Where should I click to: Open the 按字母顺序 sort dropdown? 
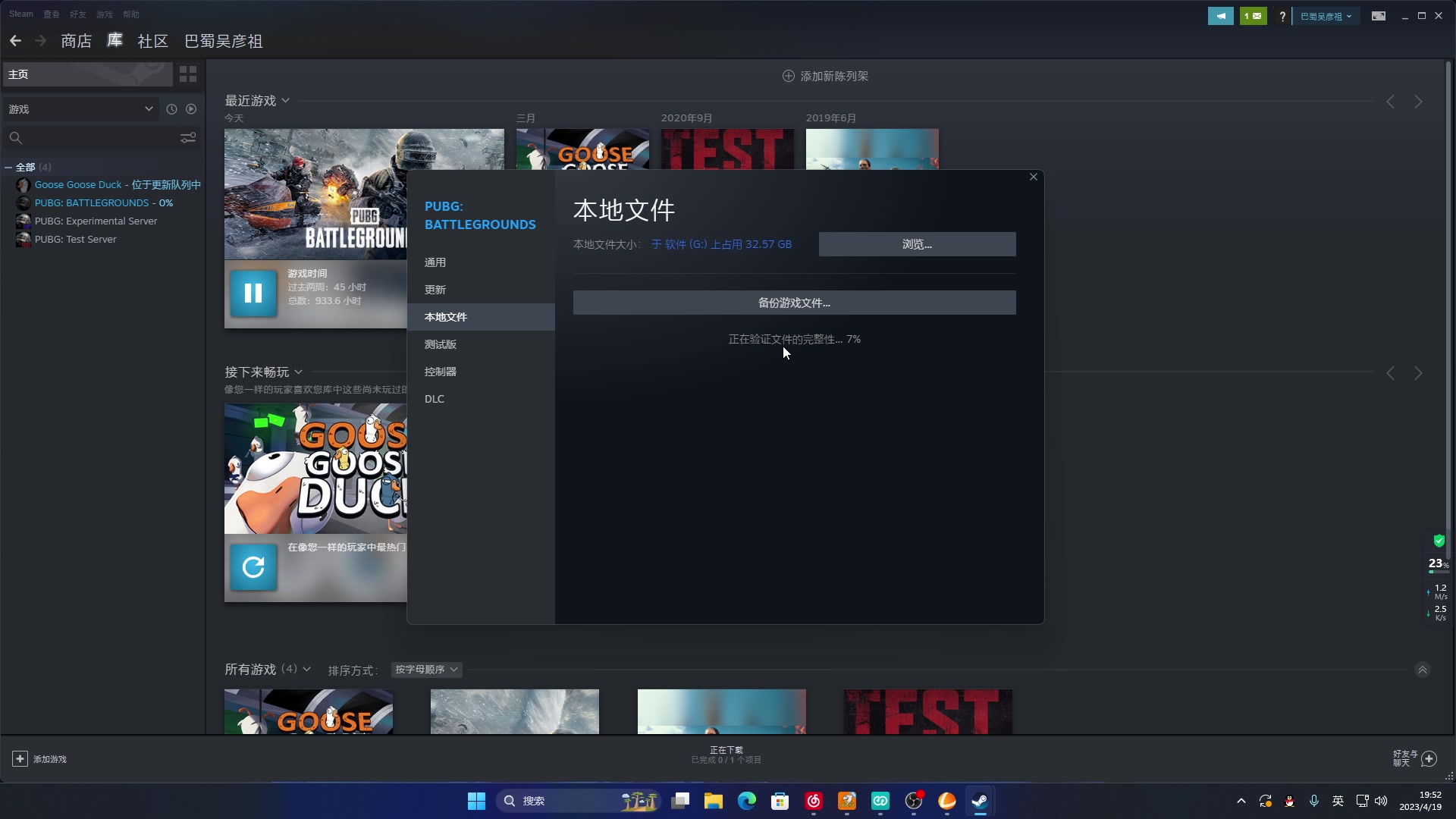[427, 670]
